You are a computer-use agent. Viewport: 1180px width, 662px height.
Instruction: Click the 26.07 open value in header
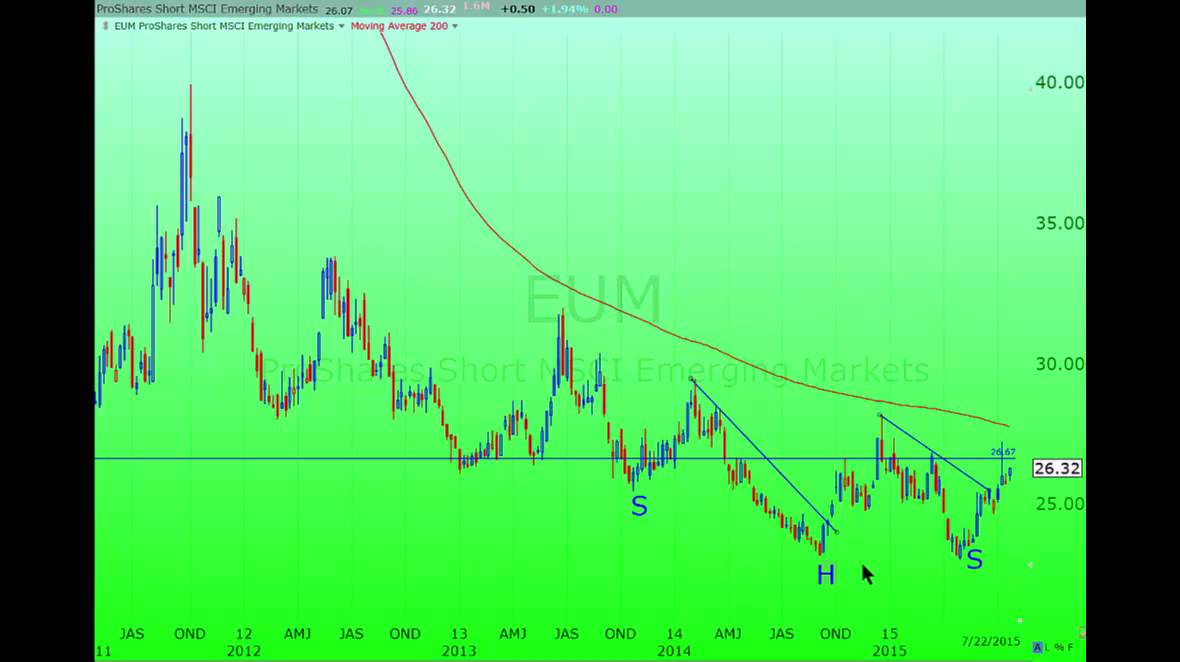coord(339,11)
